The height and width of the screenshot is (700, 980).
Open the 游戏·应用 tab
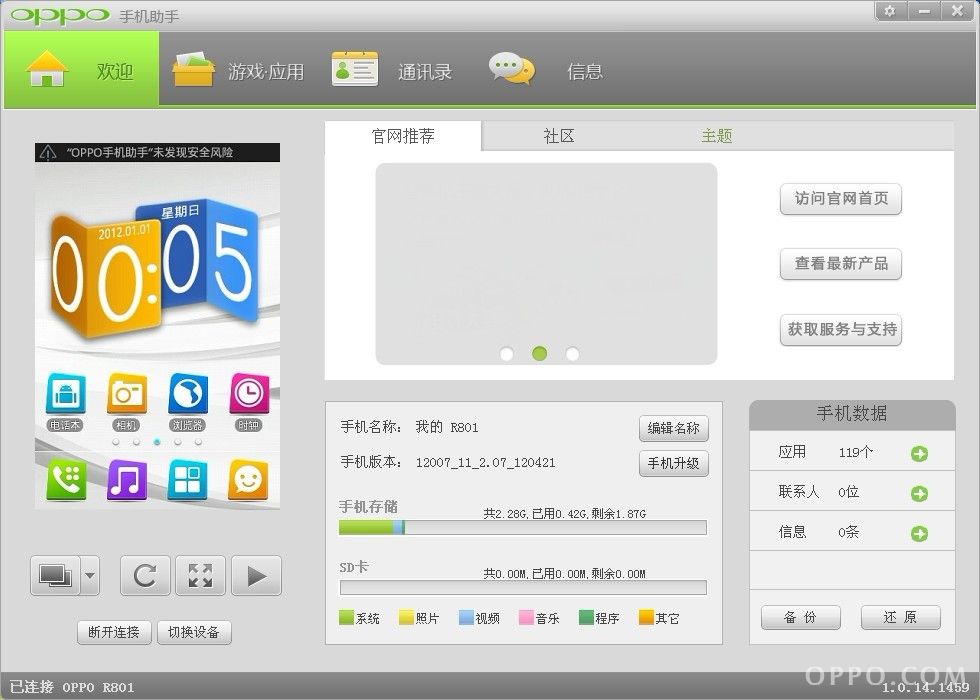239,71
